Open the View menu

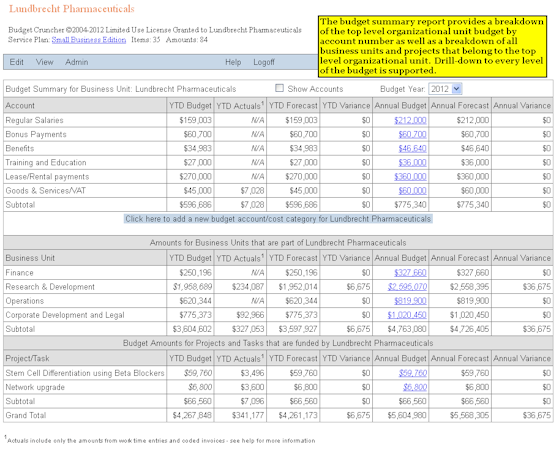pos(44,62)
